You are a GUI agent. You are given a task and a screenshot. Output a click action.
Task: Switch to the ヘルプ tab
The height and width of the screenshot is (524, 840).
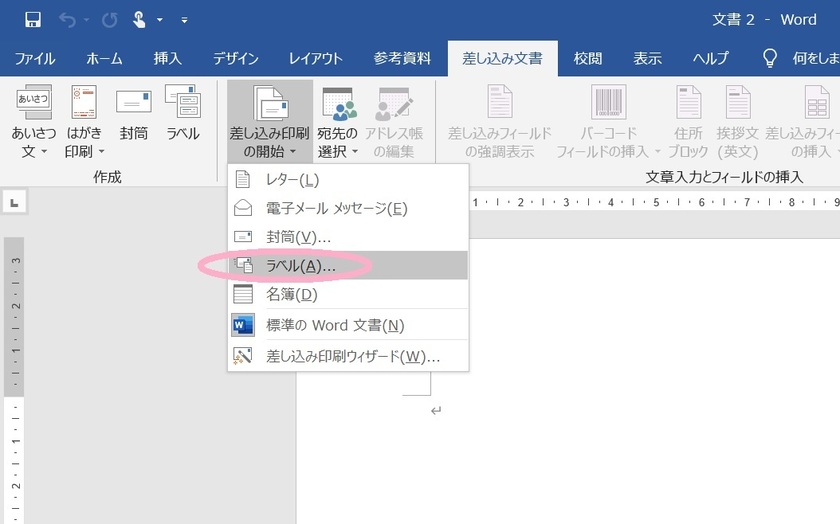pyautogui.click(x=711, y=58)
